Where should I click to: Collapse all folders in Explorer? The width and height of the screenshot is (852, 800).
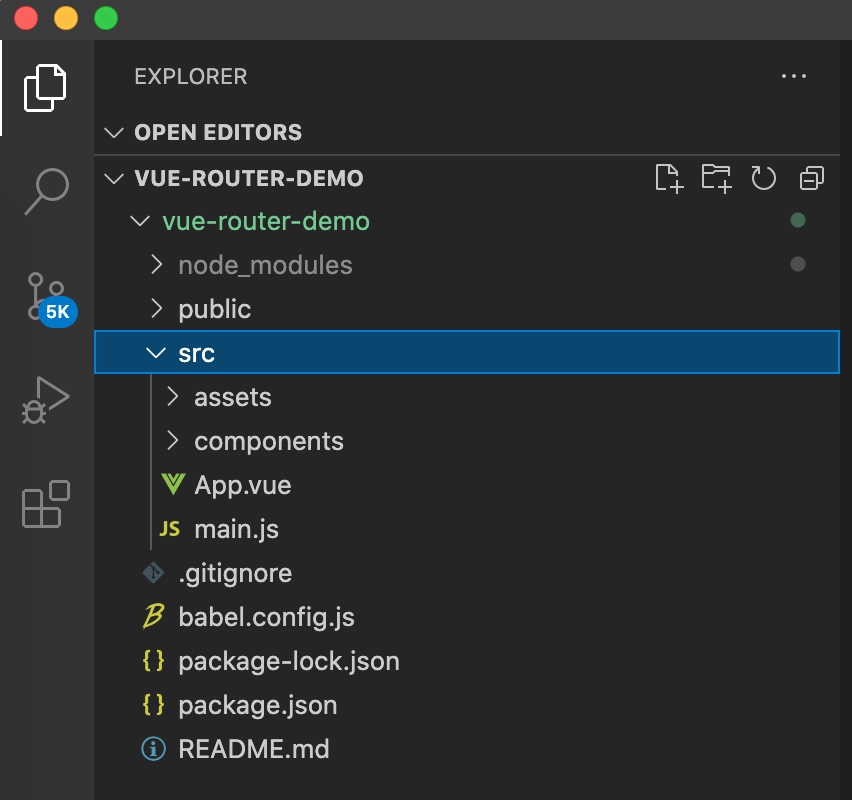click(812, 178)
